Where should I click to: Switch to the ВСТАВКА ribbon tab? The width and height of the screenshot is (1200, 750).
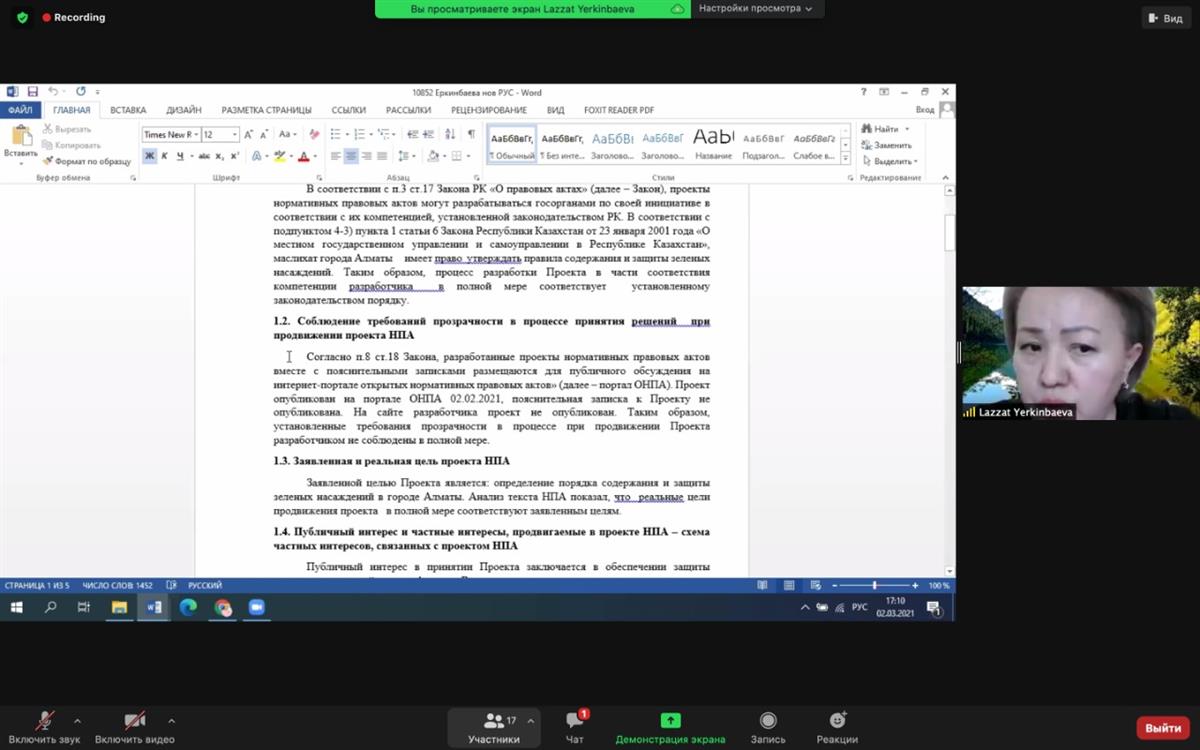[128, 110]
